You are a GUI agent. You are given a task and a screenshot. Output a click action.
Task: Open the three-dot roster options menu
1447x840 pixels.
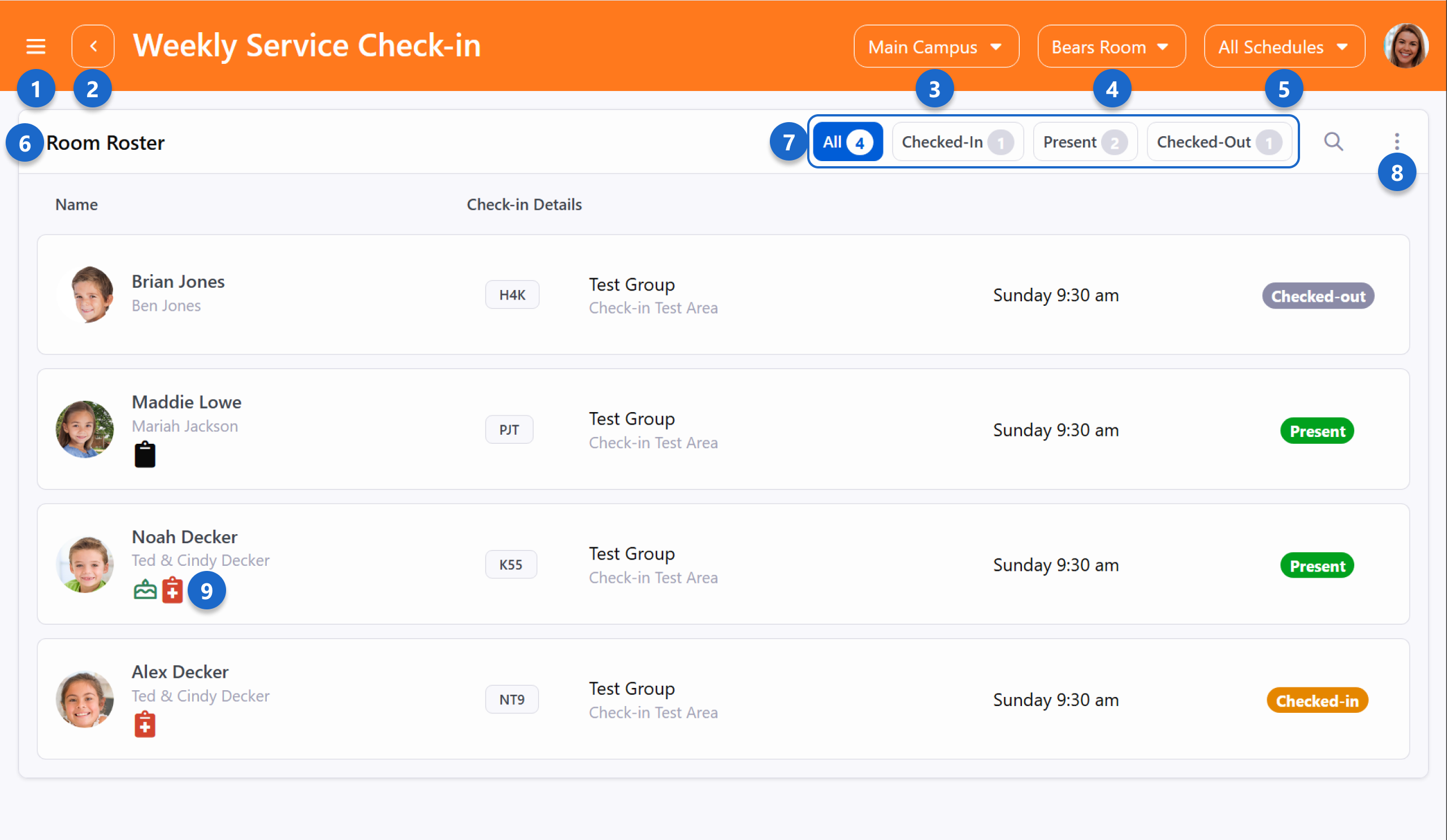tap(1397, 141)
